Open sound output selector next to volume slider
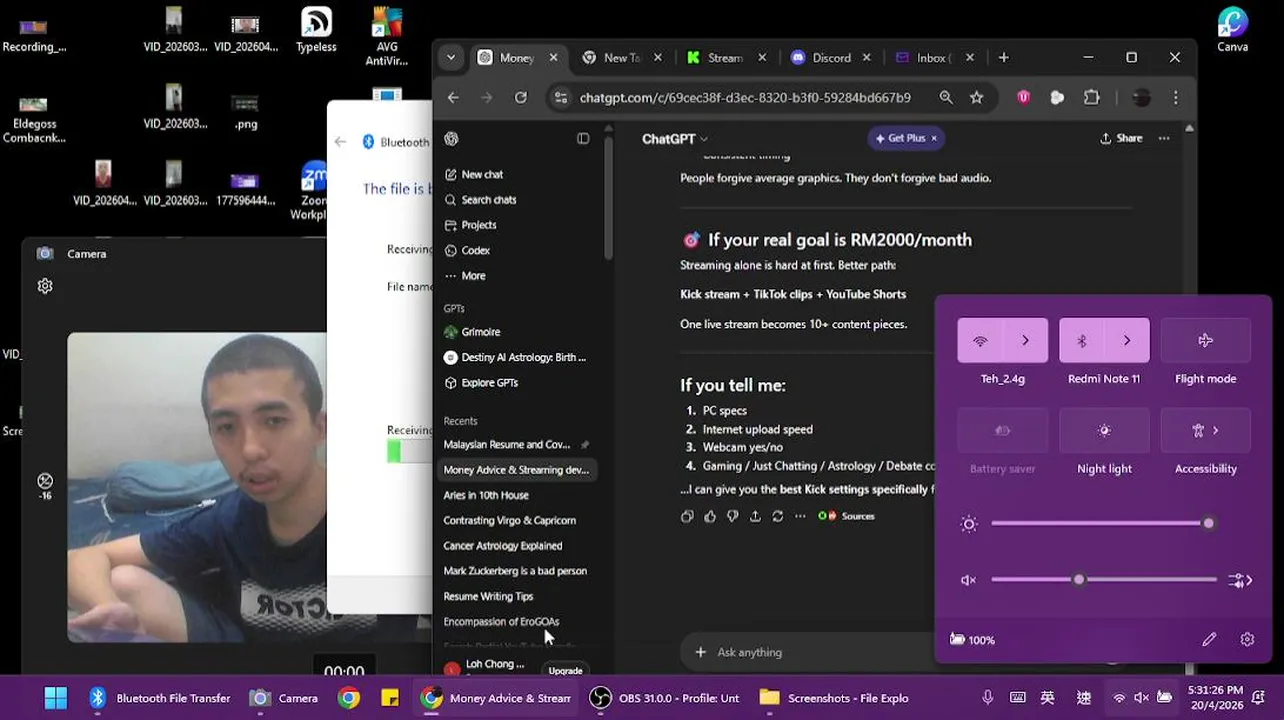The width and height of the screenshot is (1284, 720). click(1240, 580)
